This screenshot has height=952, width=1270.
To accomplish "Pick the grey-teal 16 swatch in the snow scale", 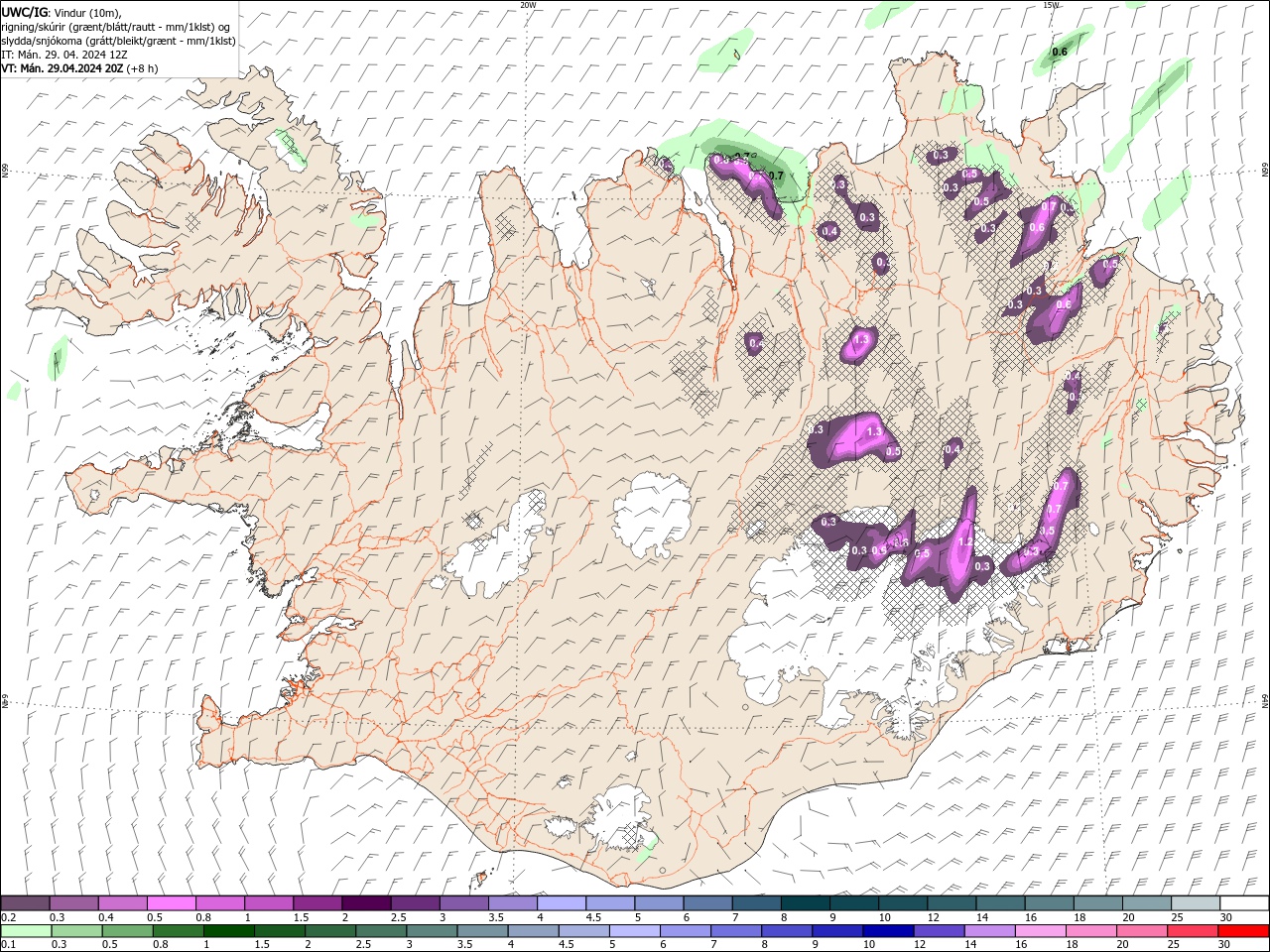I will coord(1050,903).
